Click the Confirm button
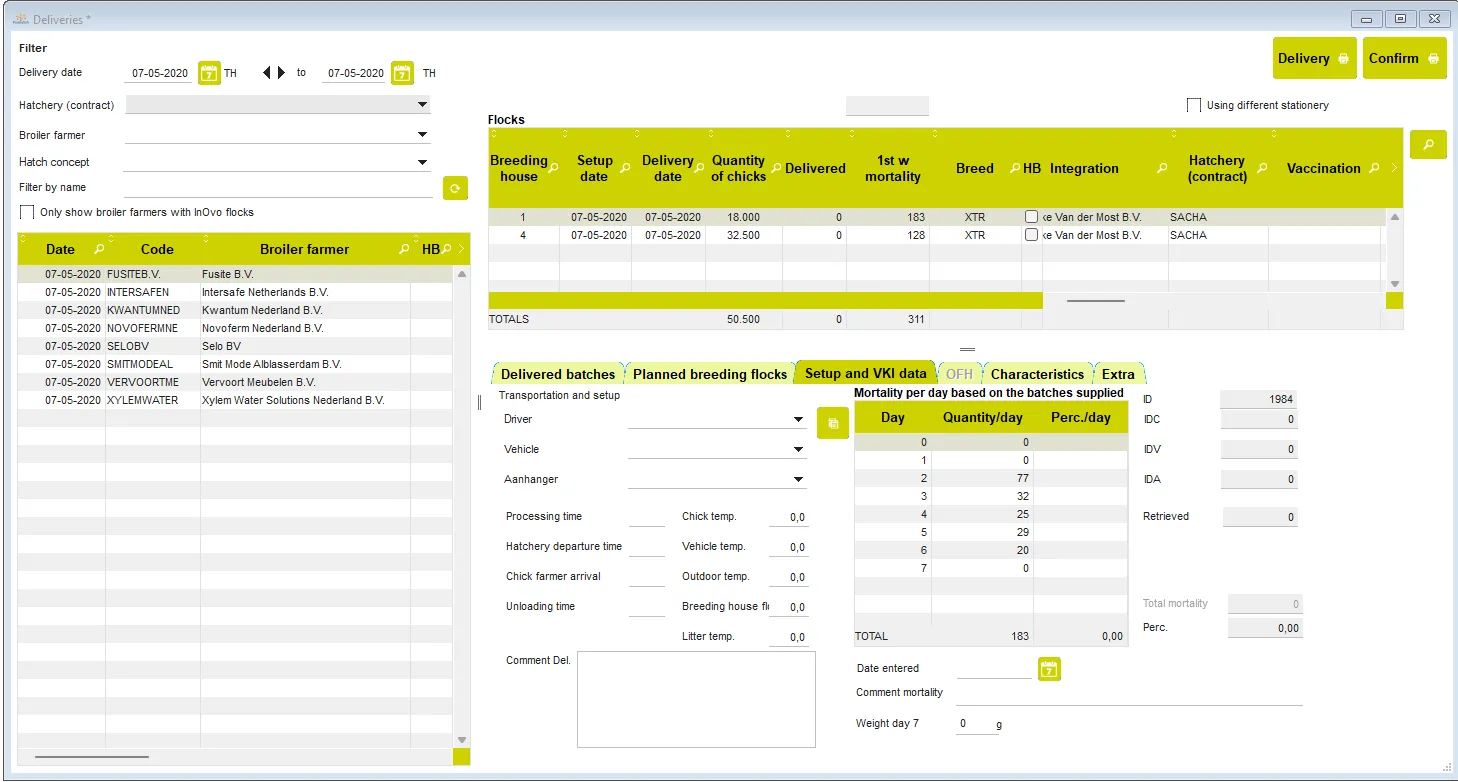 coord(1404,58)
